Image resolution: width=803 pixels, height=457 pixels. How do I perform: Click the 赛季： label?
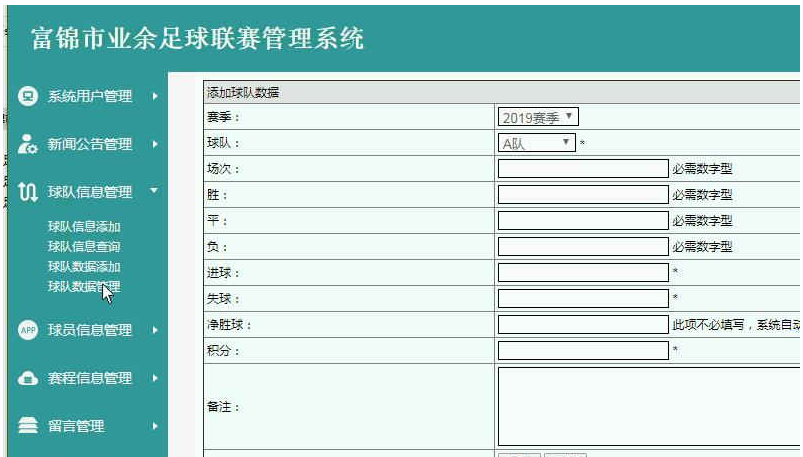223,117
